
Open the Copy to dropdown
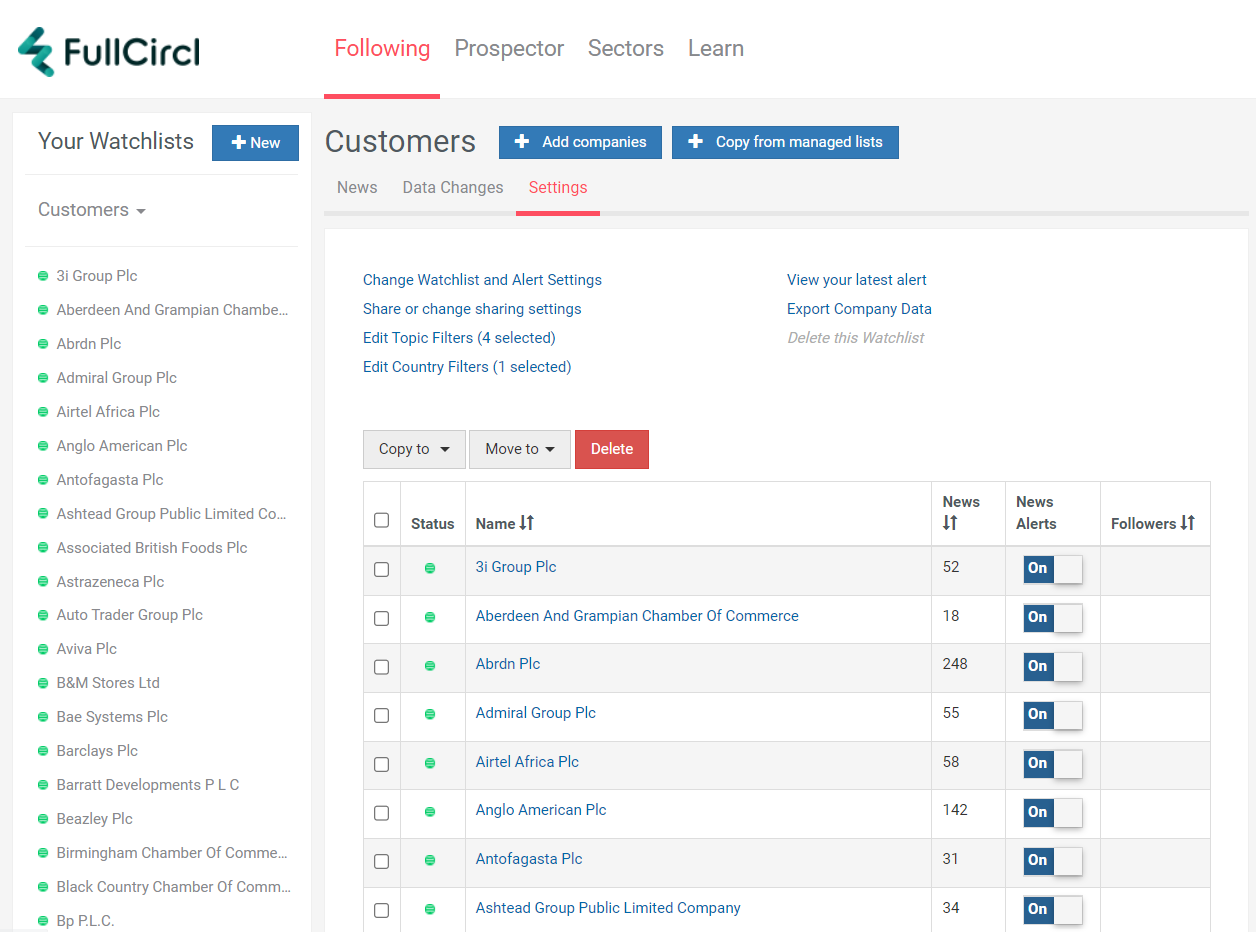point(414,449)
